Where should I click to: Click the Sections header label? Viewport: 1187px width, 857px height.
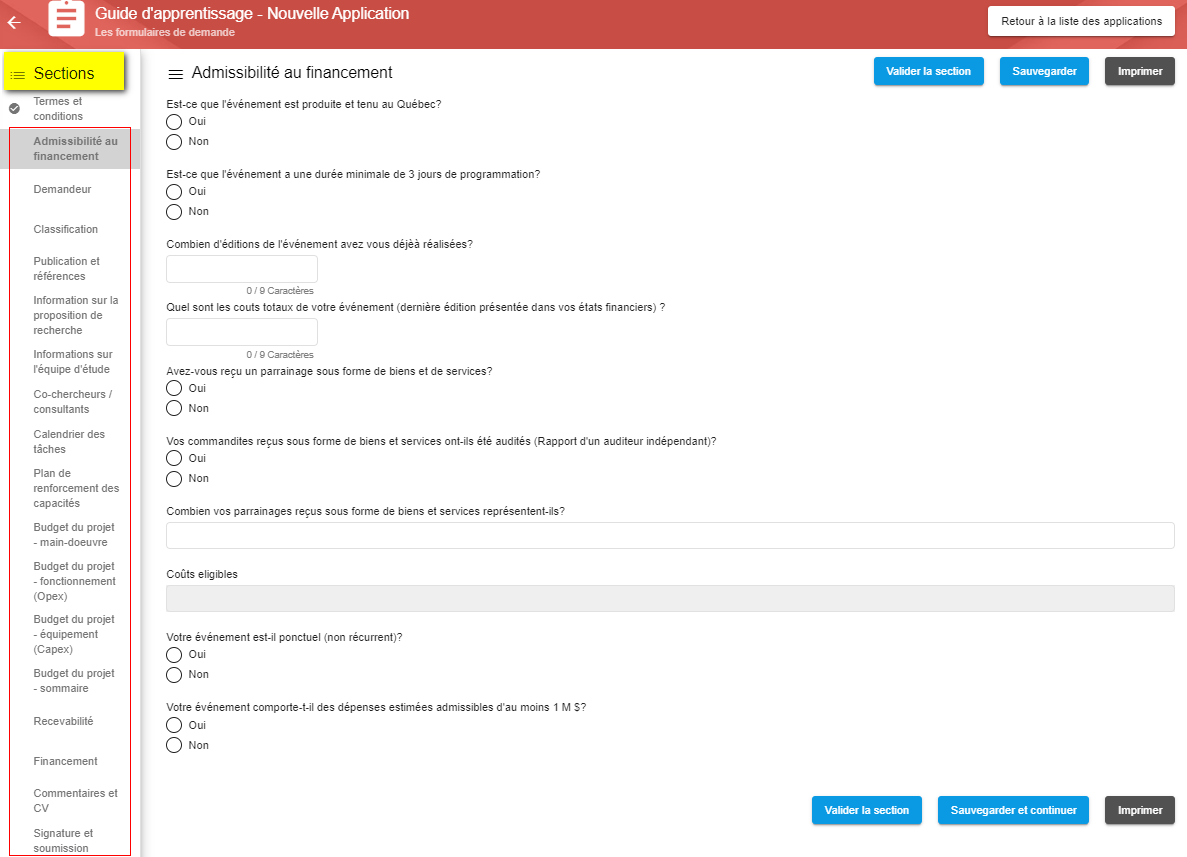click(x=64, y=73)
